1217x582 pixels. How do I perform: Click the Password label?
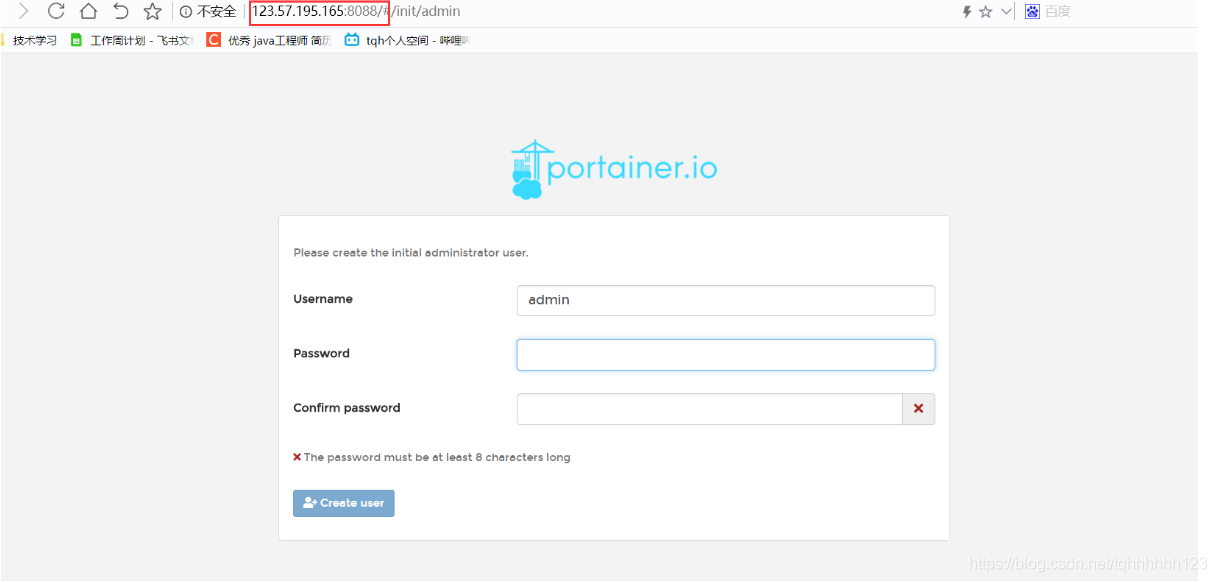tap(321, 353)
